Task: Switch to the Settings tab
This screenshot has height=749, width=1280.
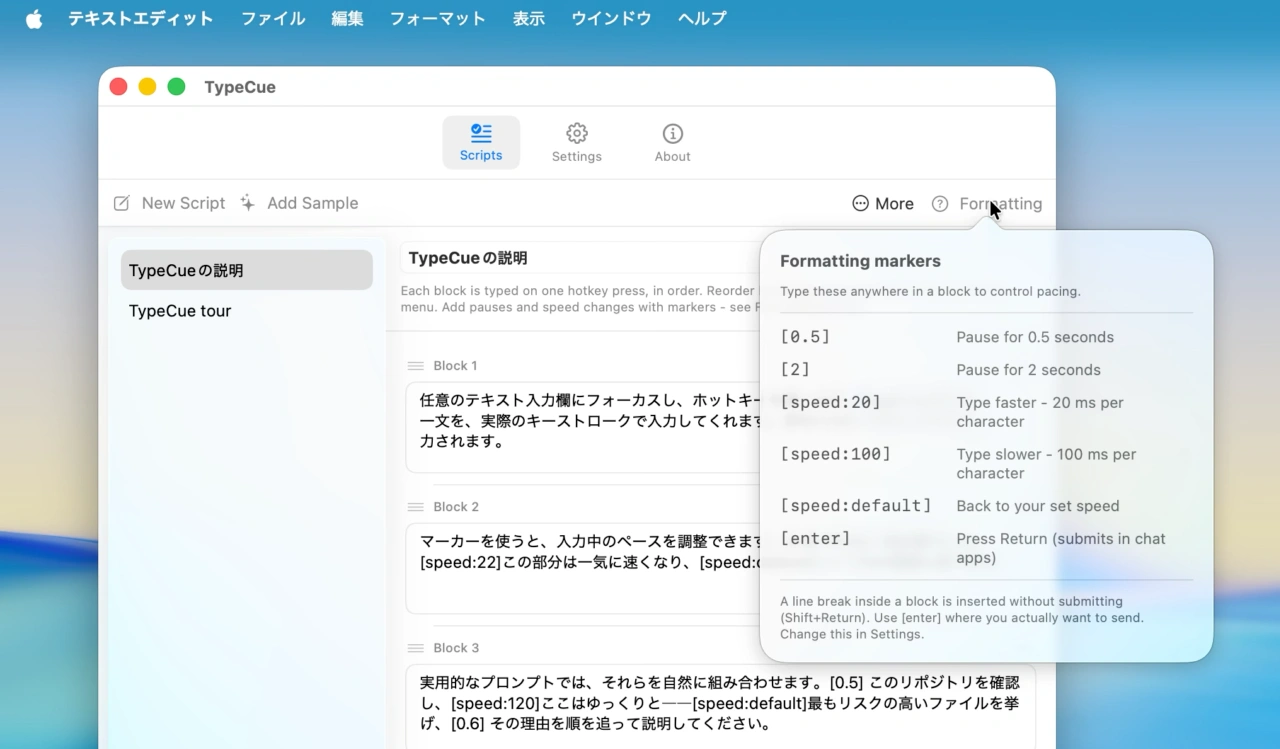Action: [577, 142]
